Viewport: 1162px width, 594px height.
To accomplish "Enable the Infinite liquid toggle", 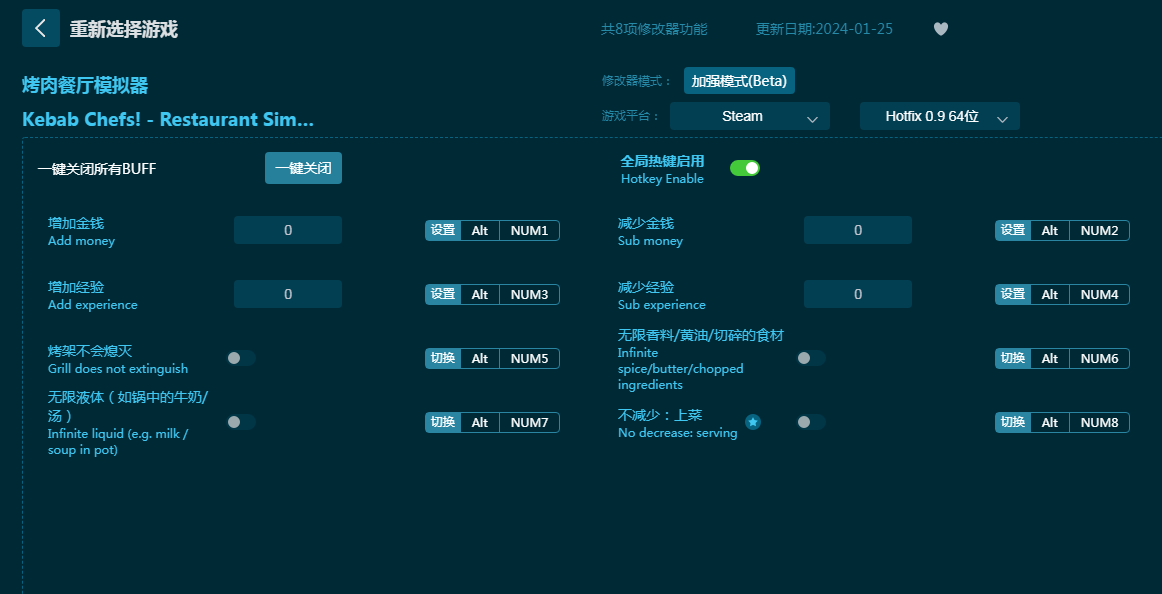I will click(x=240, y=422).
